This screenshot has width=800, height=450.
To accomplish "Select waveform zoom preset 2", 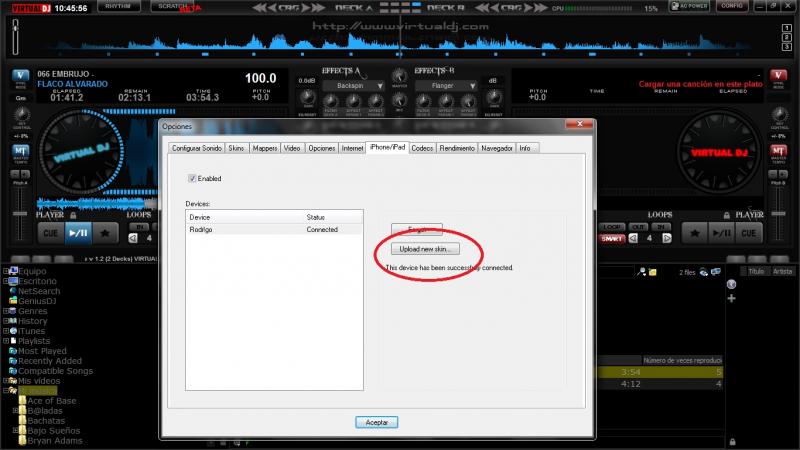I will [786, 38].
